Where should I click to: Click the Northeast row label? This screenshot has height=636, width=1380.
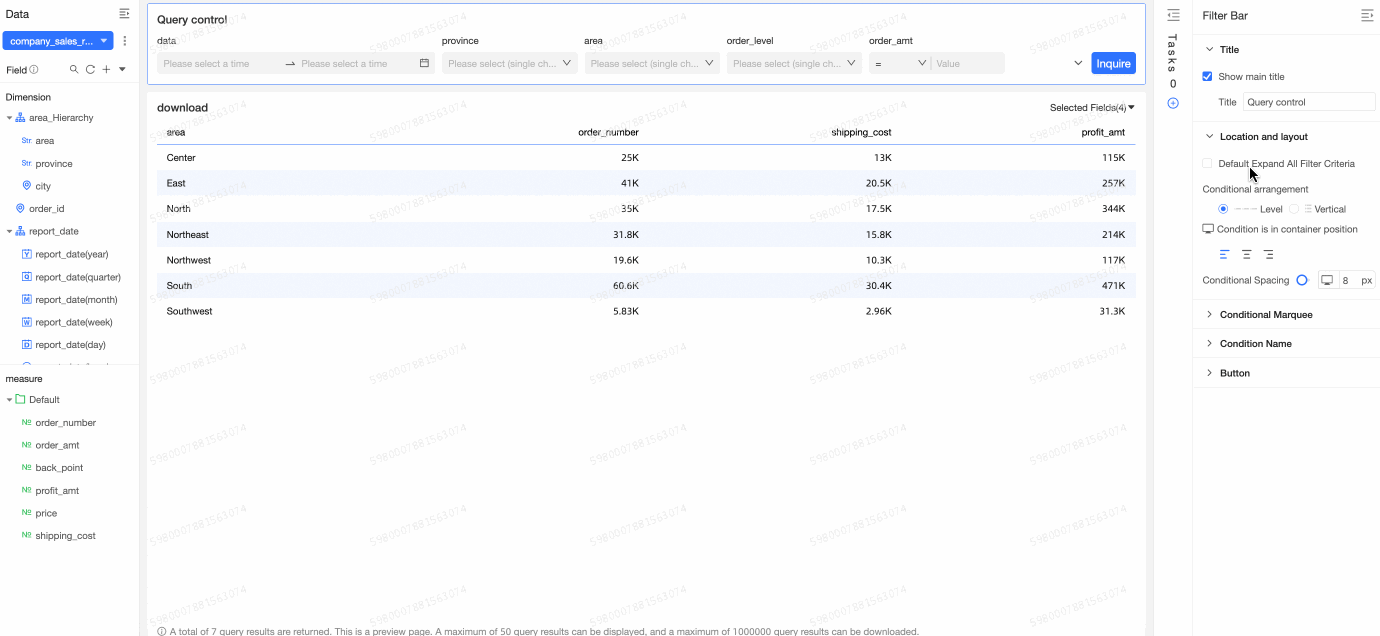pyautogui.click(x=188, y=234)
